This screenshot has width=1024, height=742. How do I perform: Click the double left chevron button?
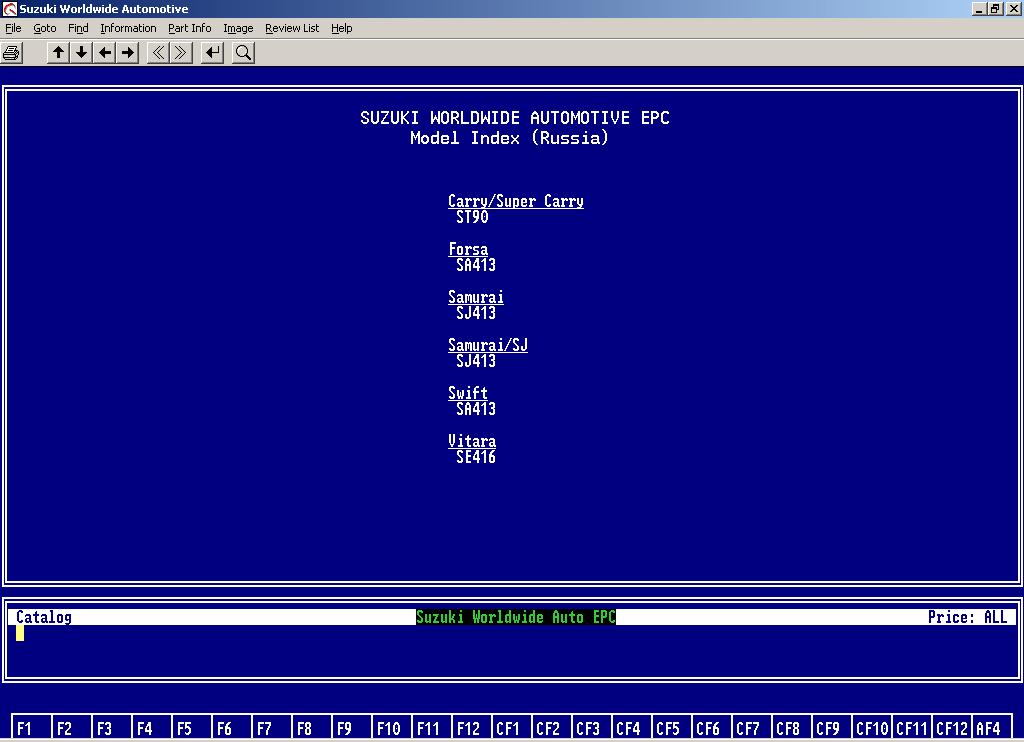tap(158, 53)
